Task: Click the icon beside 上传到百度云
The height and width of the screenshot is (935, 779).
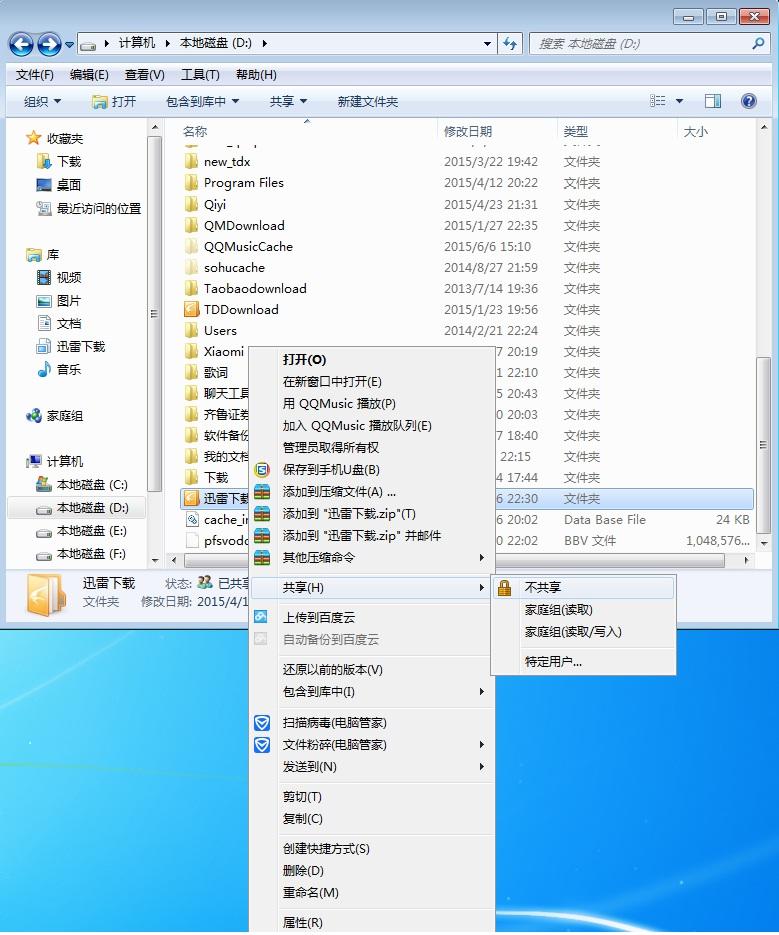Action: pyautogui.click(x=261, y=617)
